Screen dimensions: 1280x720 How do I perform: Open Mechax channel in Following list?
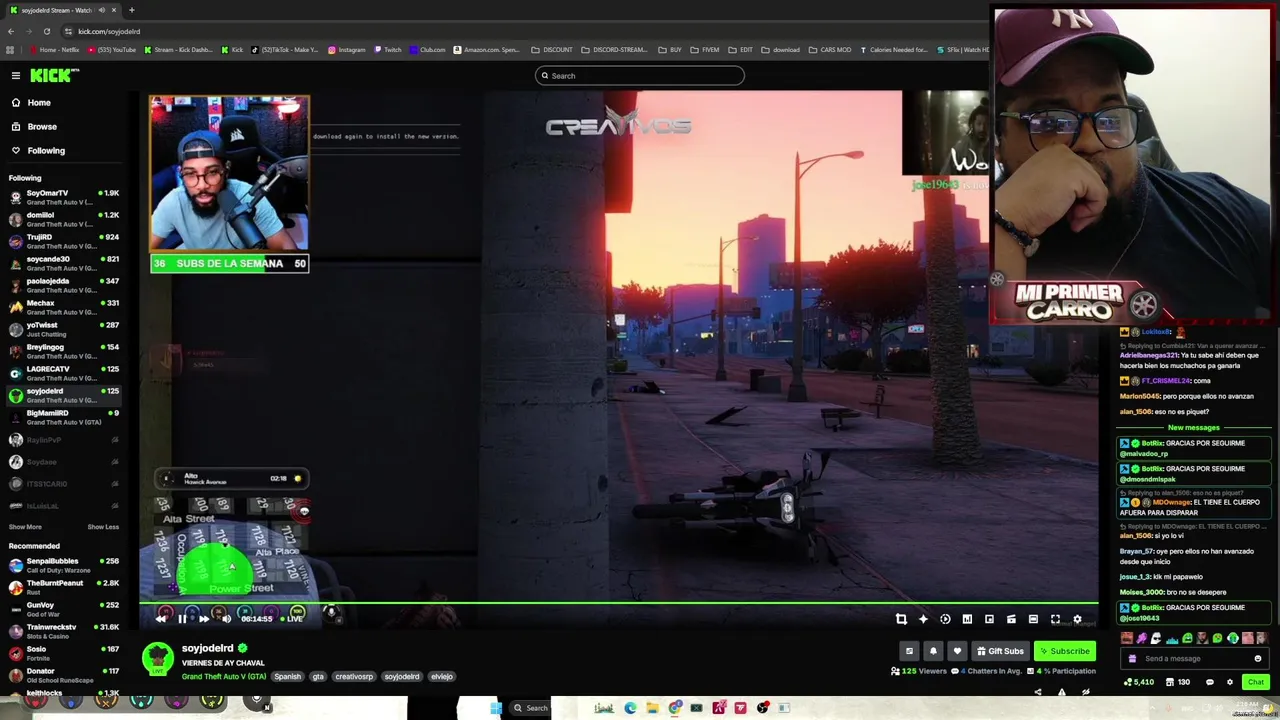pyautogui.click(x=64, y=307)
